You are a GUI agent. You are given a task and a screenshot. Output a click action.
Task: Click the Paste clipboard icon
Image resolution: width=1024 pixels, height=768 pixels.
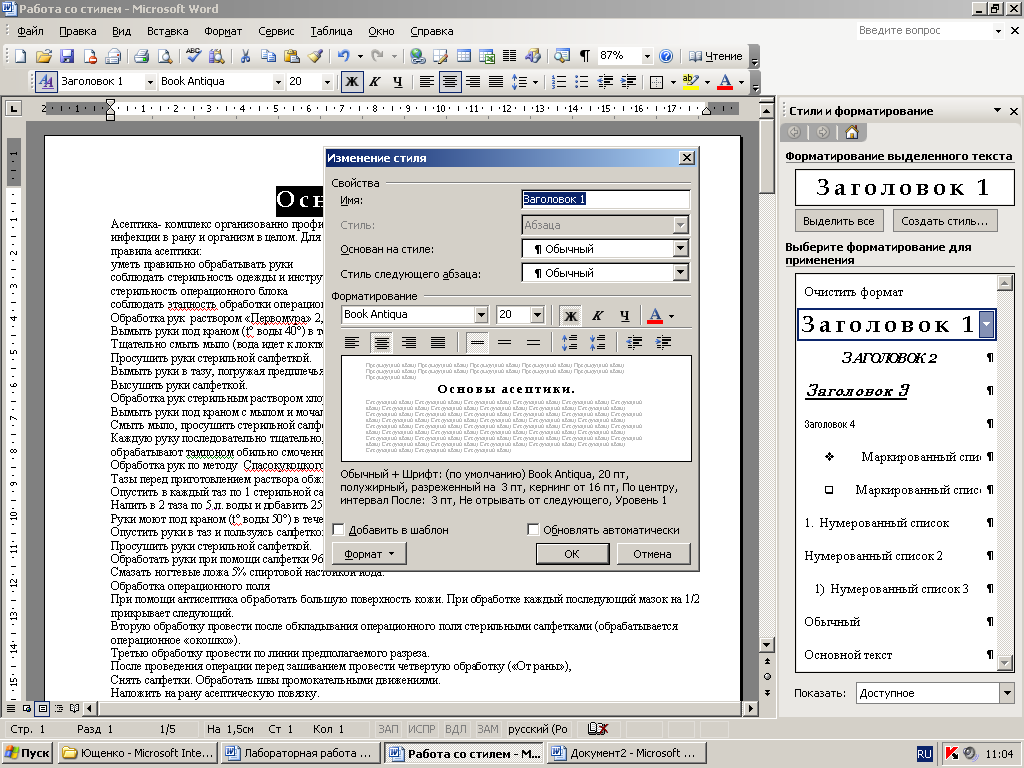(292, 56)
